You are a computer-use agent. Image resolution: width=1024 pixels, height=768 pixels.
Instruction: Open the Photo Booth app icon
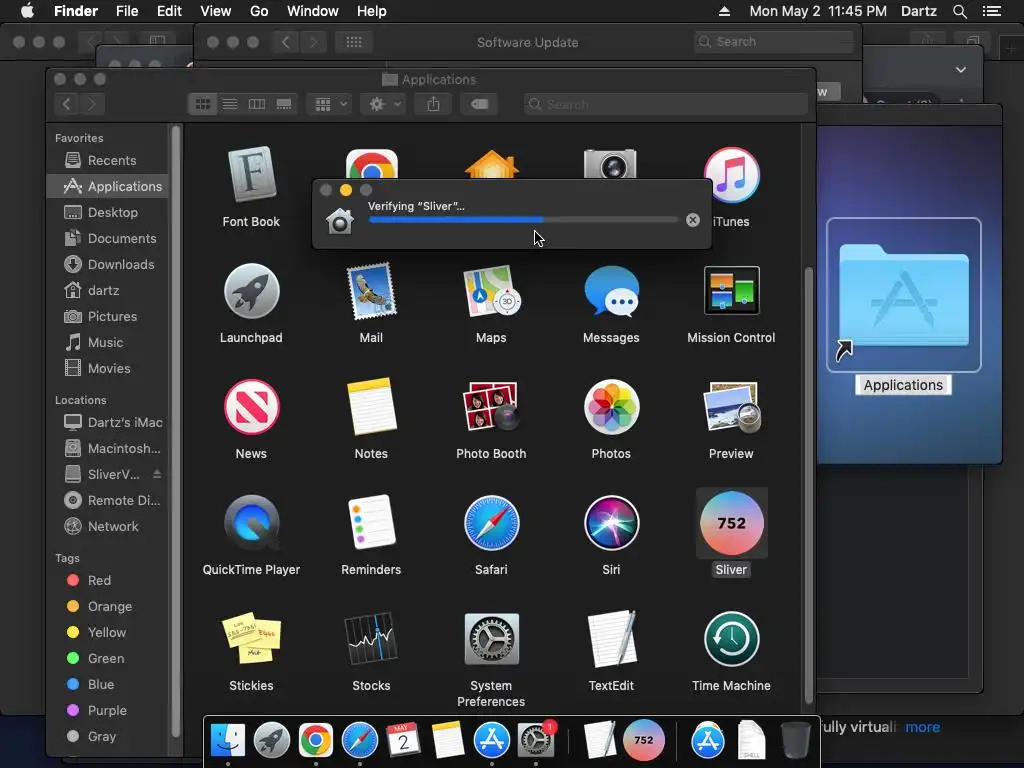491,407
